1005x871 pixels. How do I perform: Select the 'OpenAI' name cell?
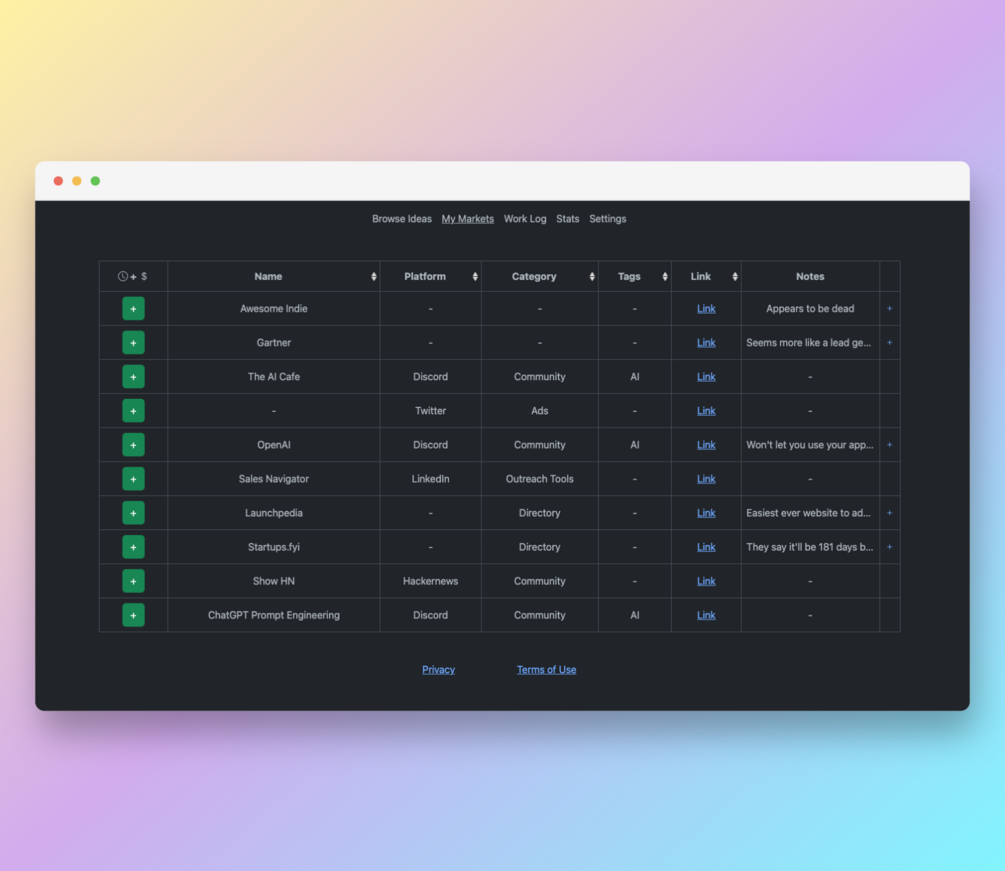(274, 445)
